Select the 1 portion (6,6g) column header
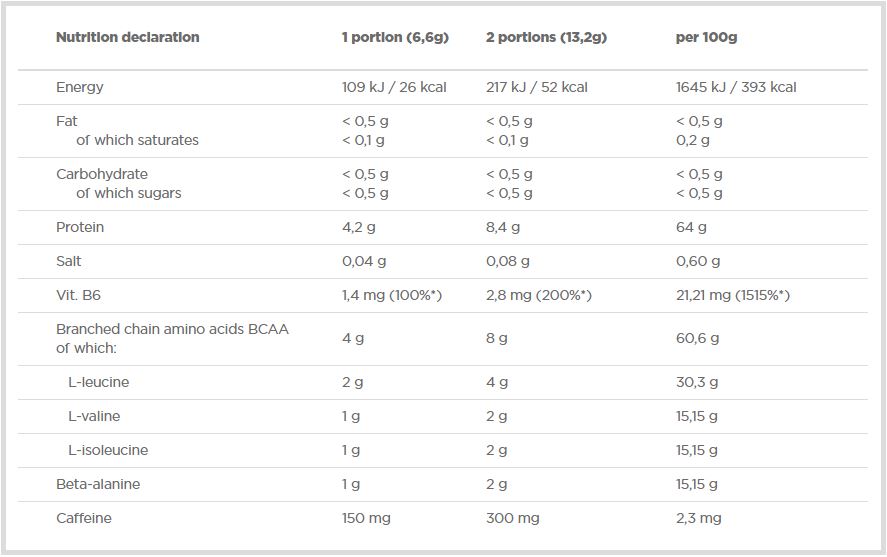 [x=395, y=37]
